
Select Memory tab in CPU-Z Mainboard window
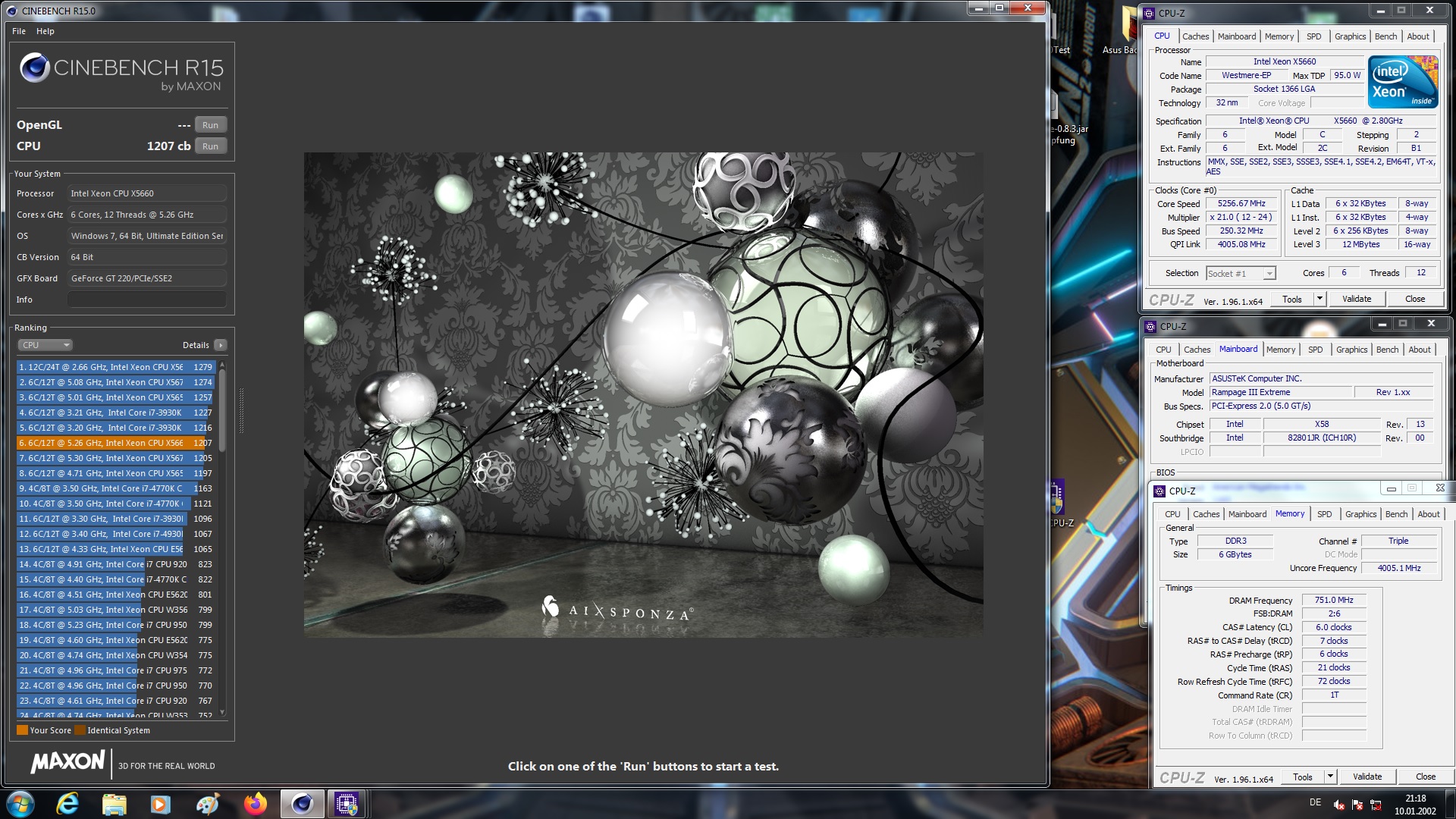[1281, 350]
